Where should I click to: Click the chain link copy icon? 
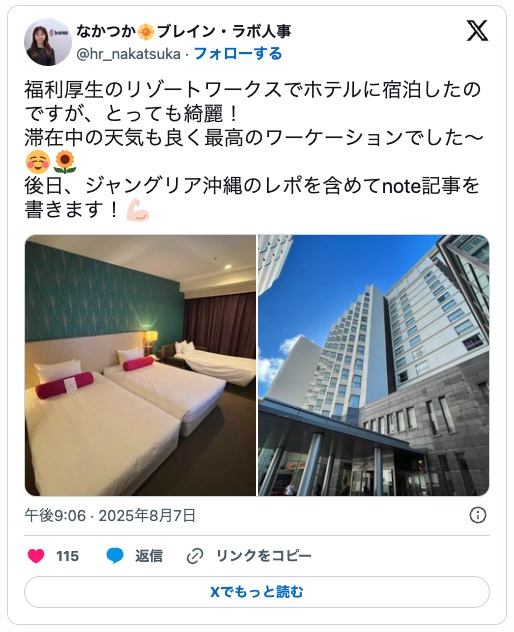click(x=195, y=556)
